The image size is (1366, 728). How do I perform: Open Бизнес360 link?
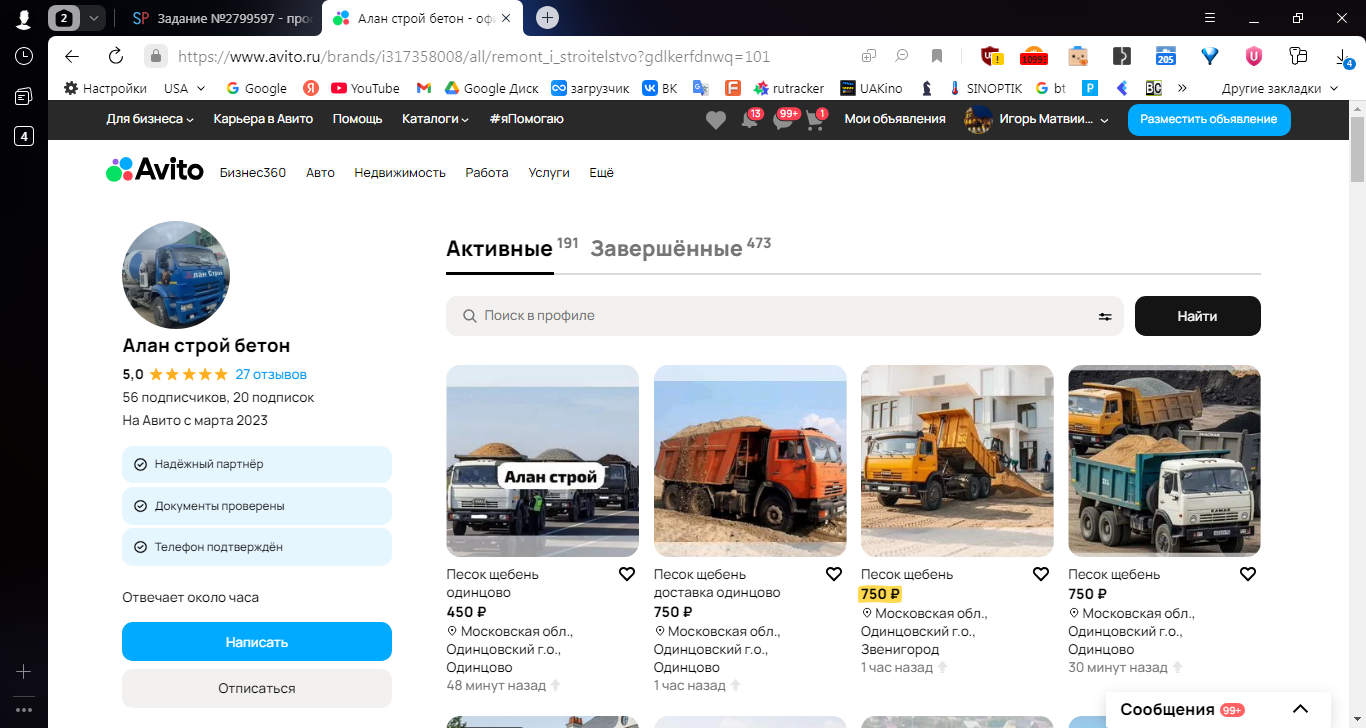point(253,173)
